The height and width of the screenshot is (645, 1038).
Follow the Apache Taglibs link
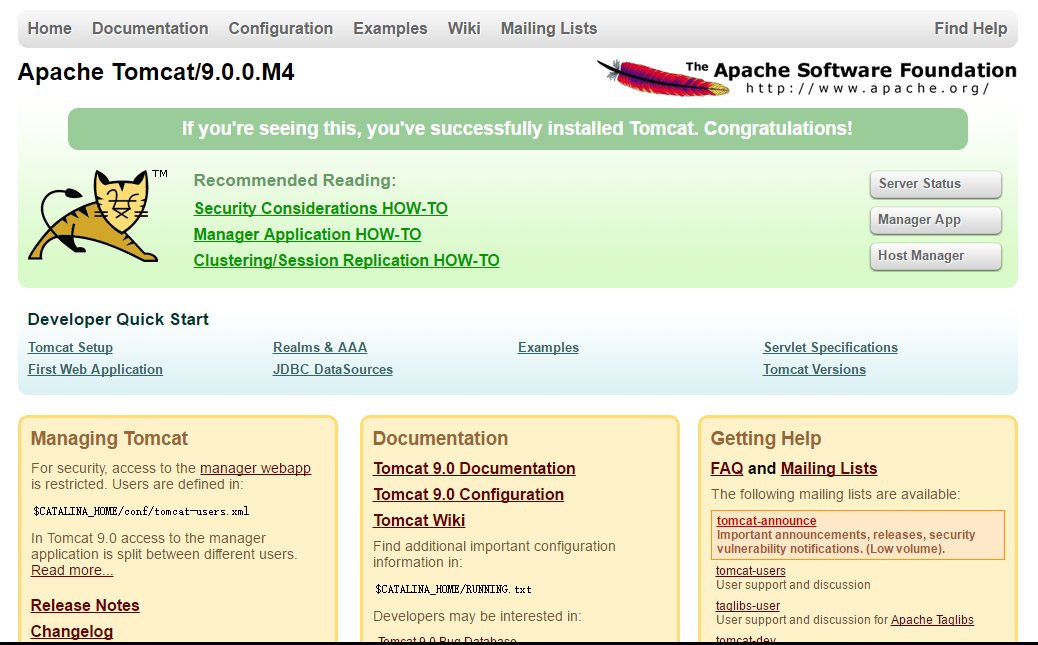[932, 620]
